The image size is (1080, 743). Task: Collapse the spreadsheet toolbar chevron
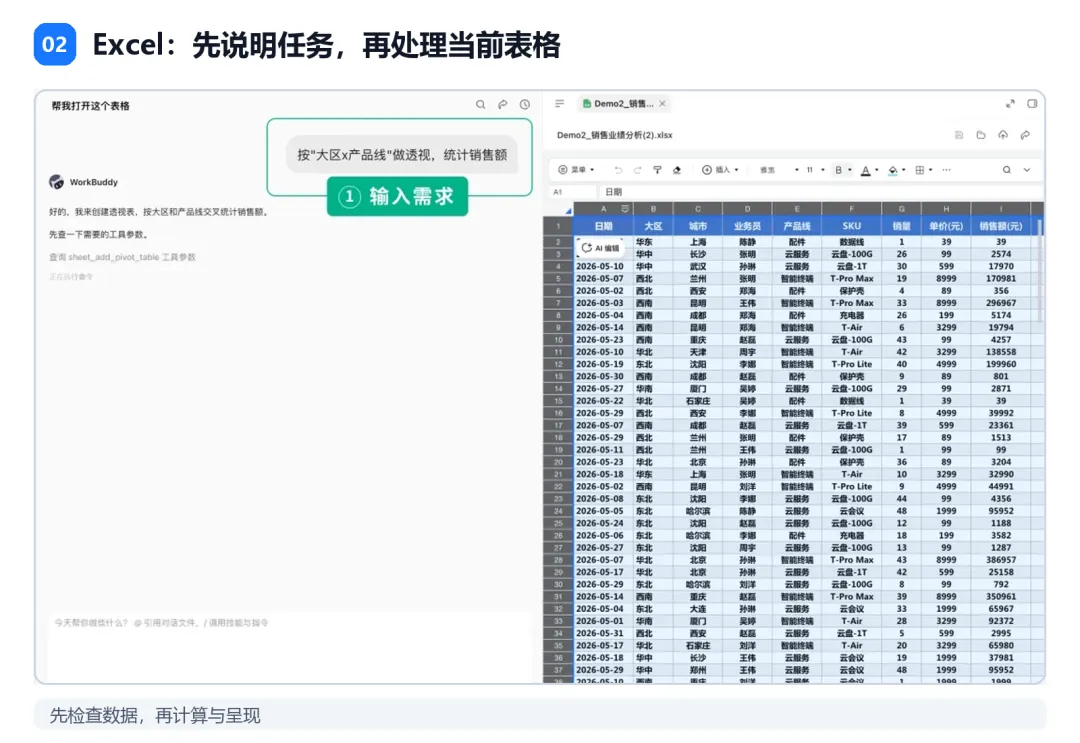1026,170
